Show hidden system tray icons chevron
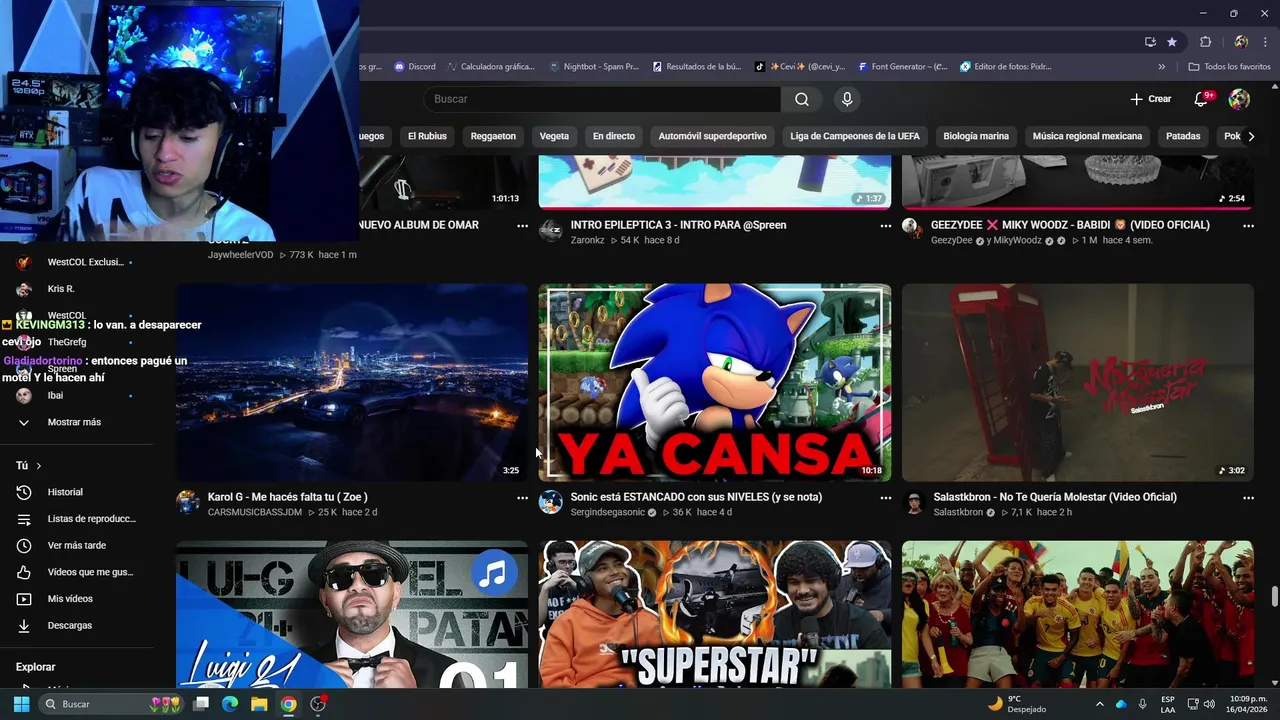Image resolution: width=1280 pixels, height=720 pixels. tap(1099, 704)
